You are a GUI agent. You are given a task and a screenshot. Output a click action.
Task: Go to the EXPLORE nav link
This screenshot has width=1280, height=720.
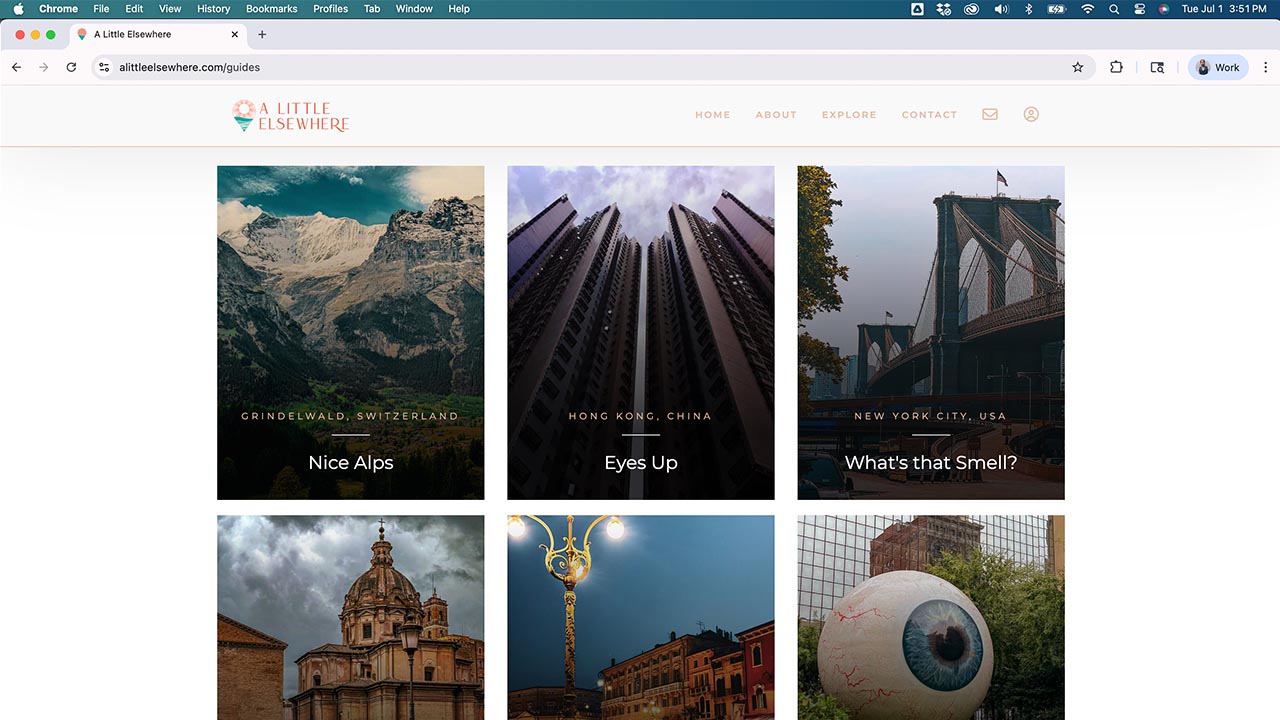[849, 115]
